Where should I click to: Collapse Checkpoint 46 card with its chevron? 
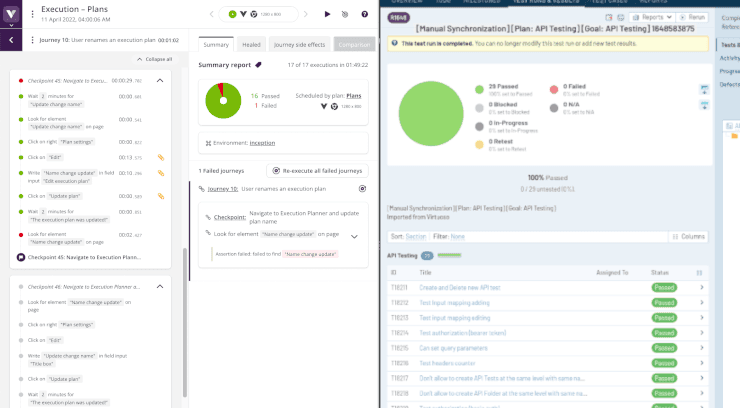point(160,287)
